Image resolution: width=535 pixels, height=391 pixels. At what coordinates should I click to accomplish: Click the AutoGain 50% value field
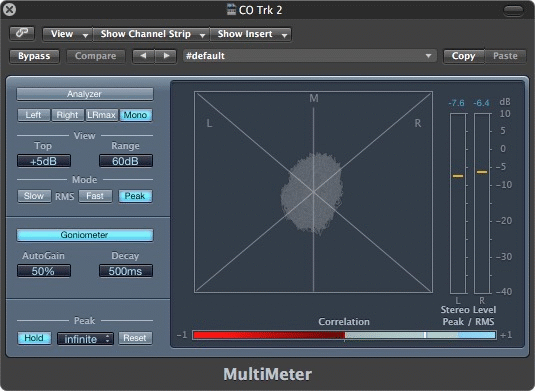(x=44, y=271)
